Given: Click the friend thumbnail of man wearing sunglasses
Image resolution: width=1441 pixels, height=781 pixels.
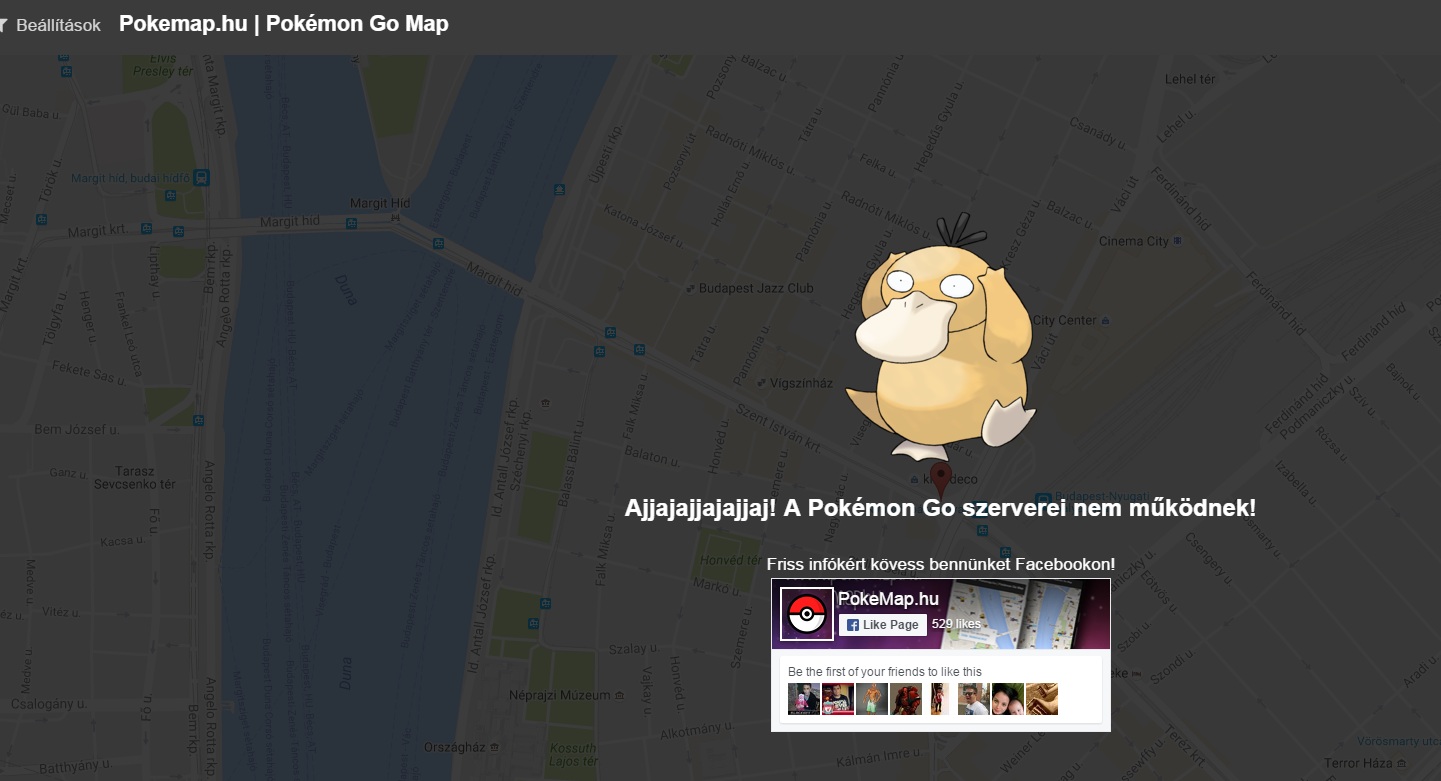Looking at the screenshot, I should pos(974,699).
